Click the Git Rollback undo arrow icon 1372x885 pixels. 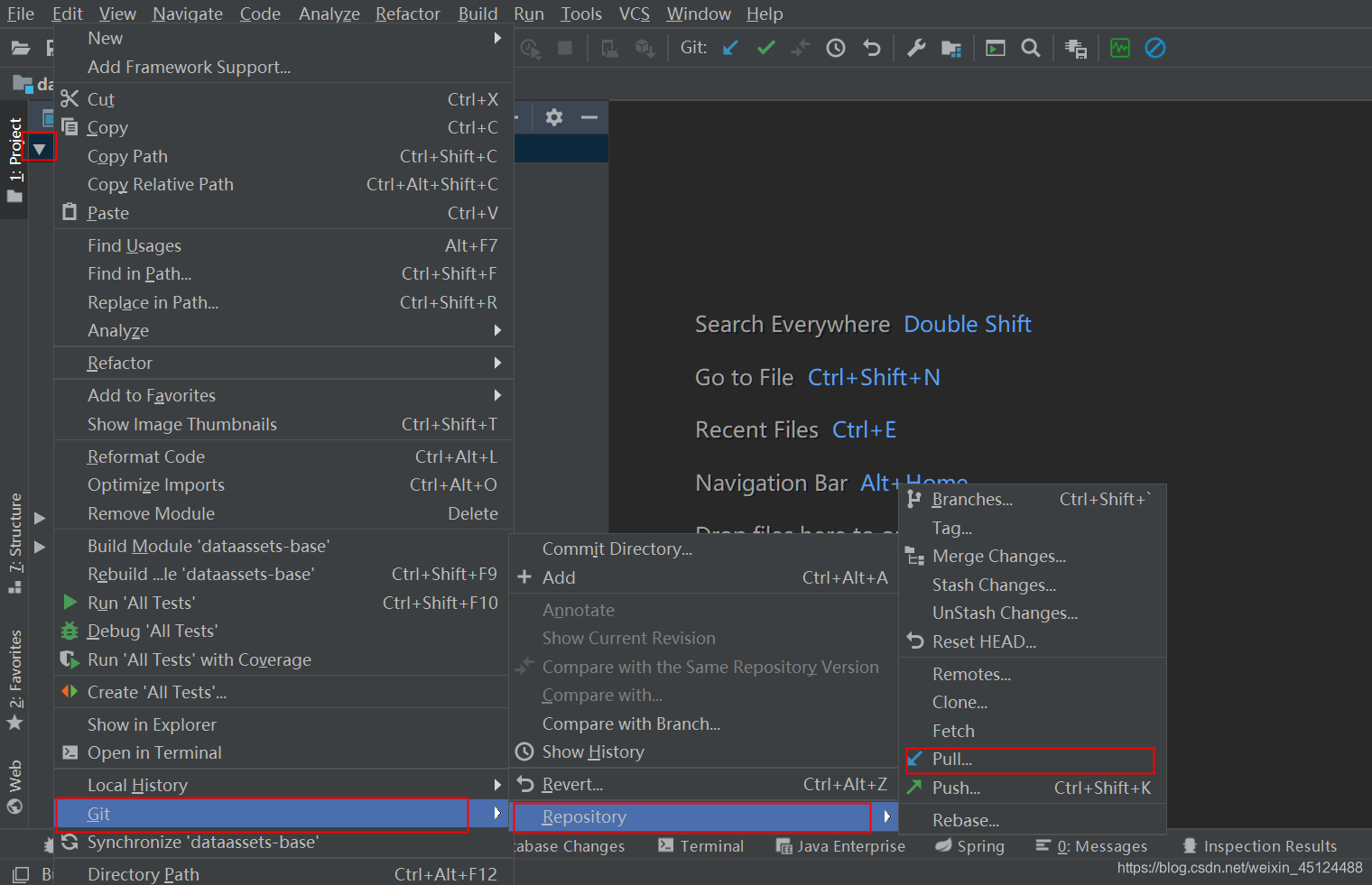pyautogui.click(x=871, y=48)
